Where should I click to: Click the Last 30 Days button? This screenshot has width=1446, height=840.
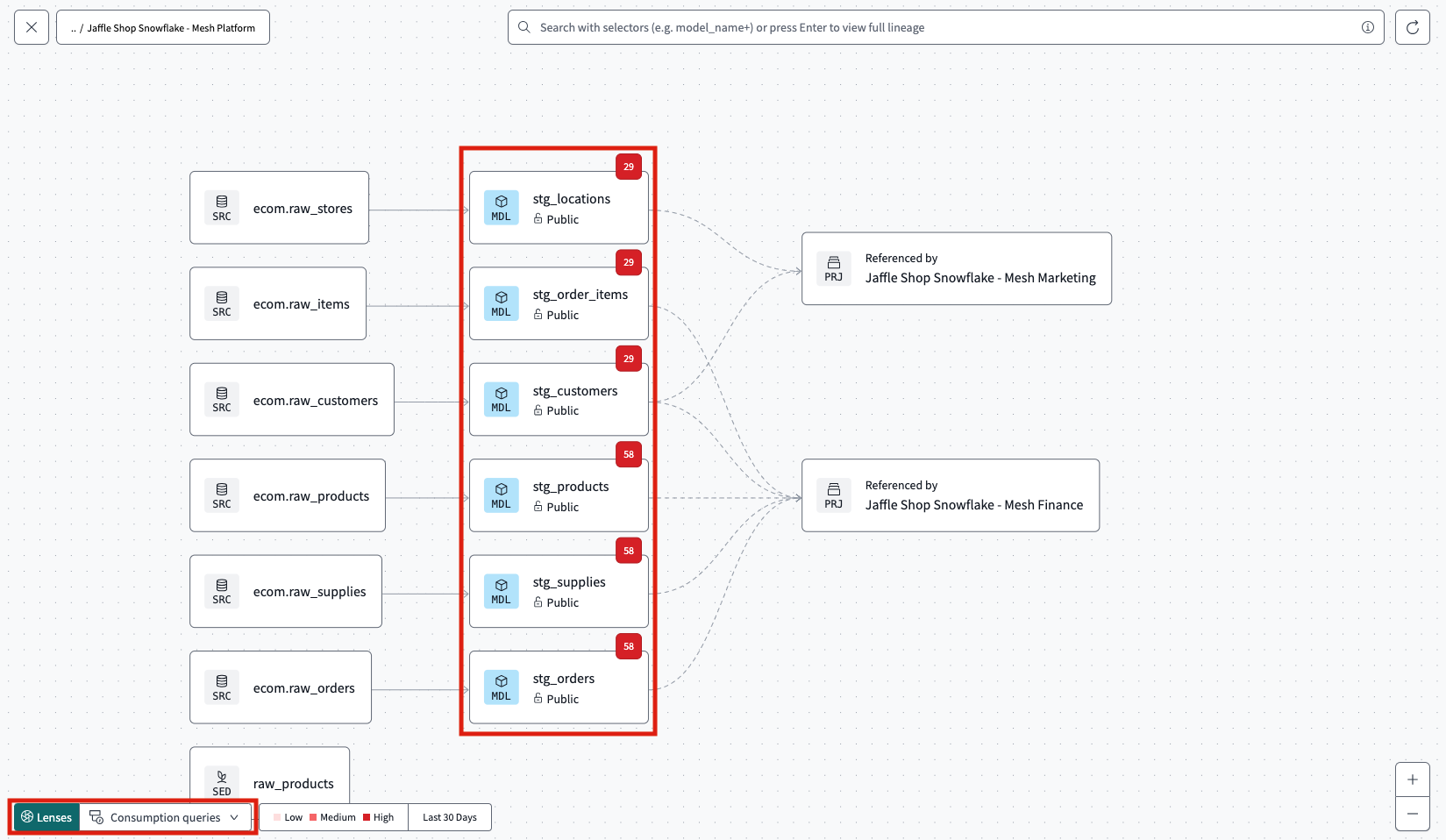tap(449, 816)
